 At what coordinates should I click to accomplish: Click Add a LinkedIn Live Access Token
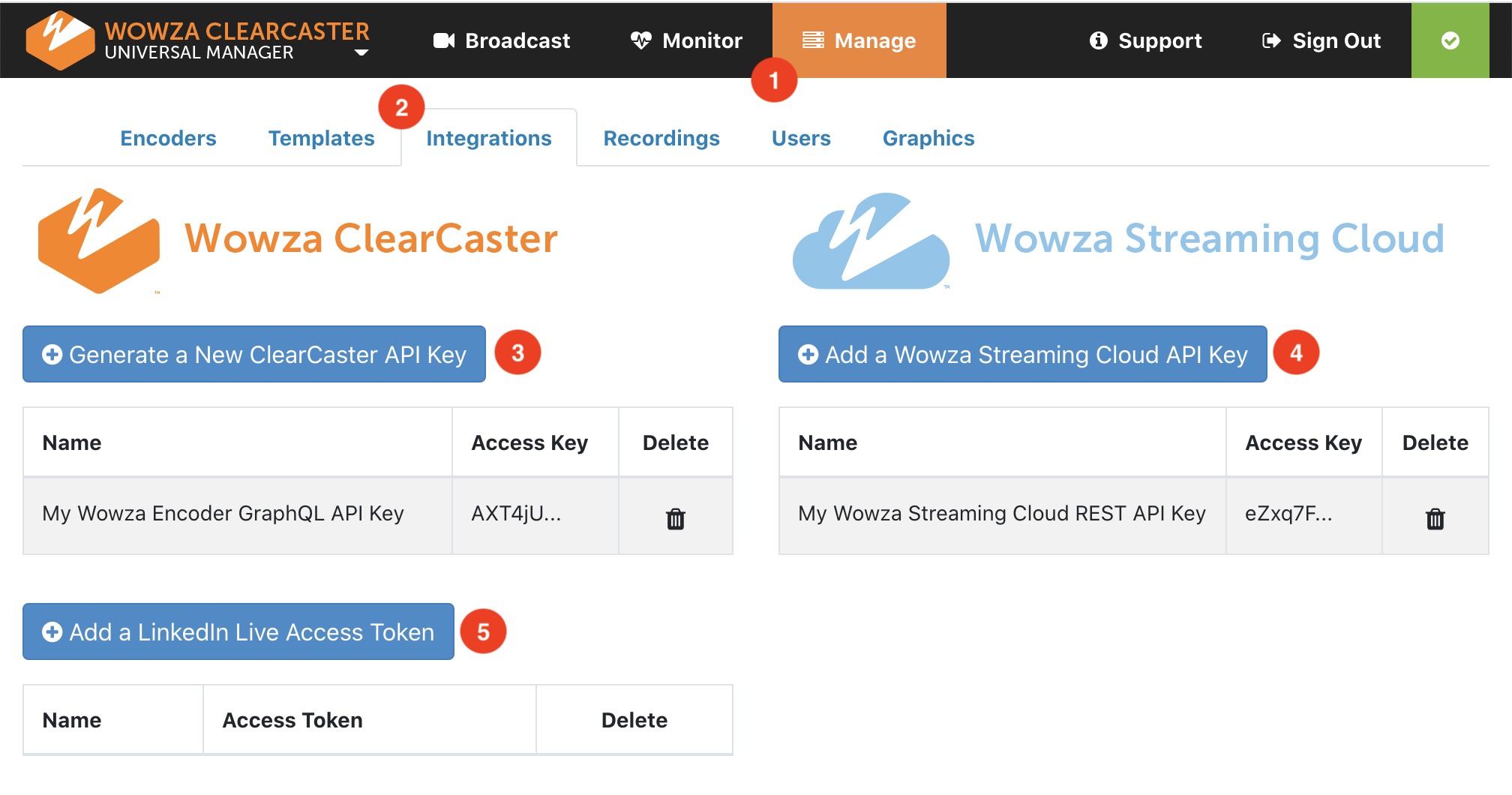[238, 631]
